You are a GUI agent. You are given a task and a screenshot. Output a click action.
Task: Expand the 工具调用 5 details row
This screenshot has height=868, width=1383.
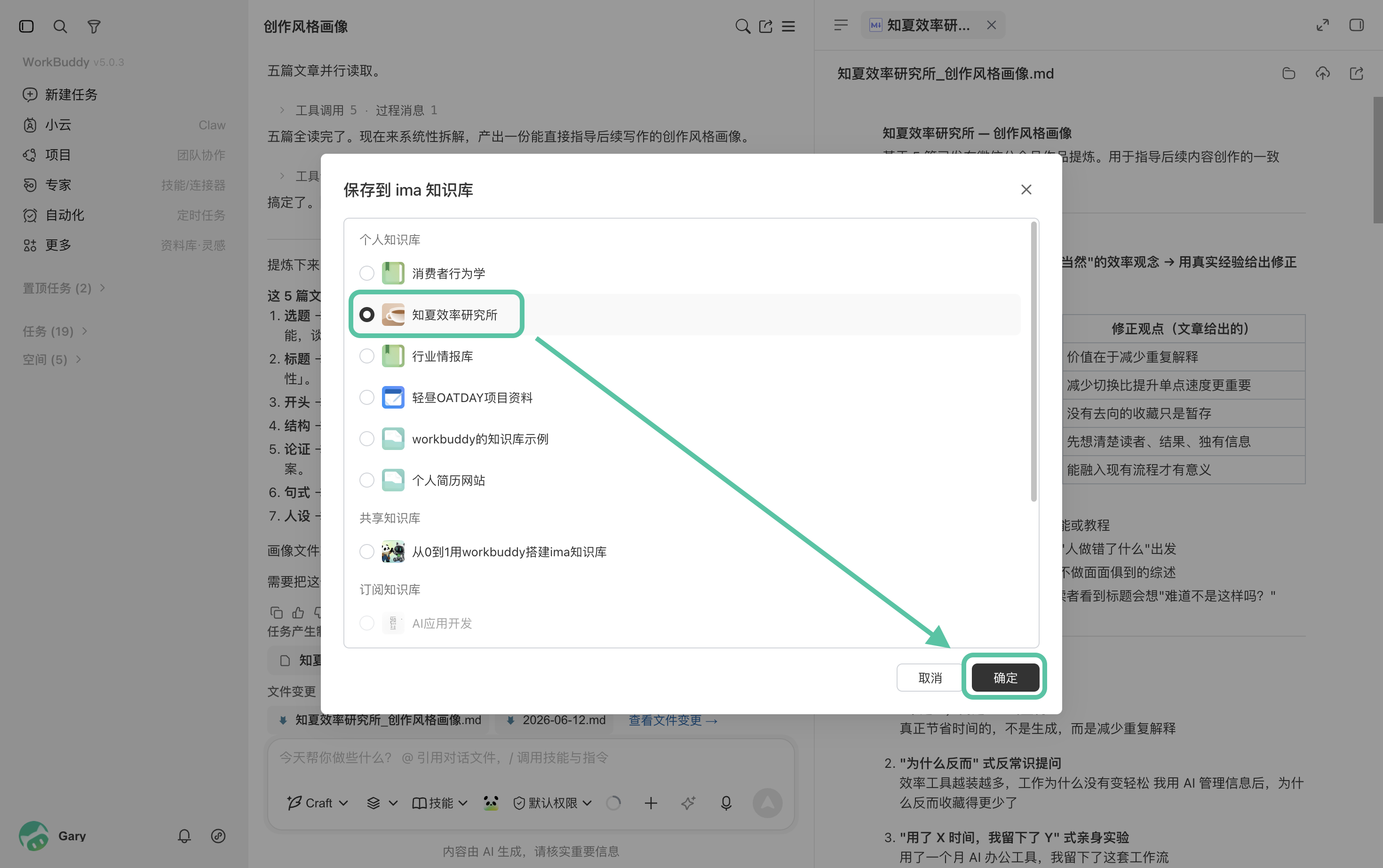[358, 110]
